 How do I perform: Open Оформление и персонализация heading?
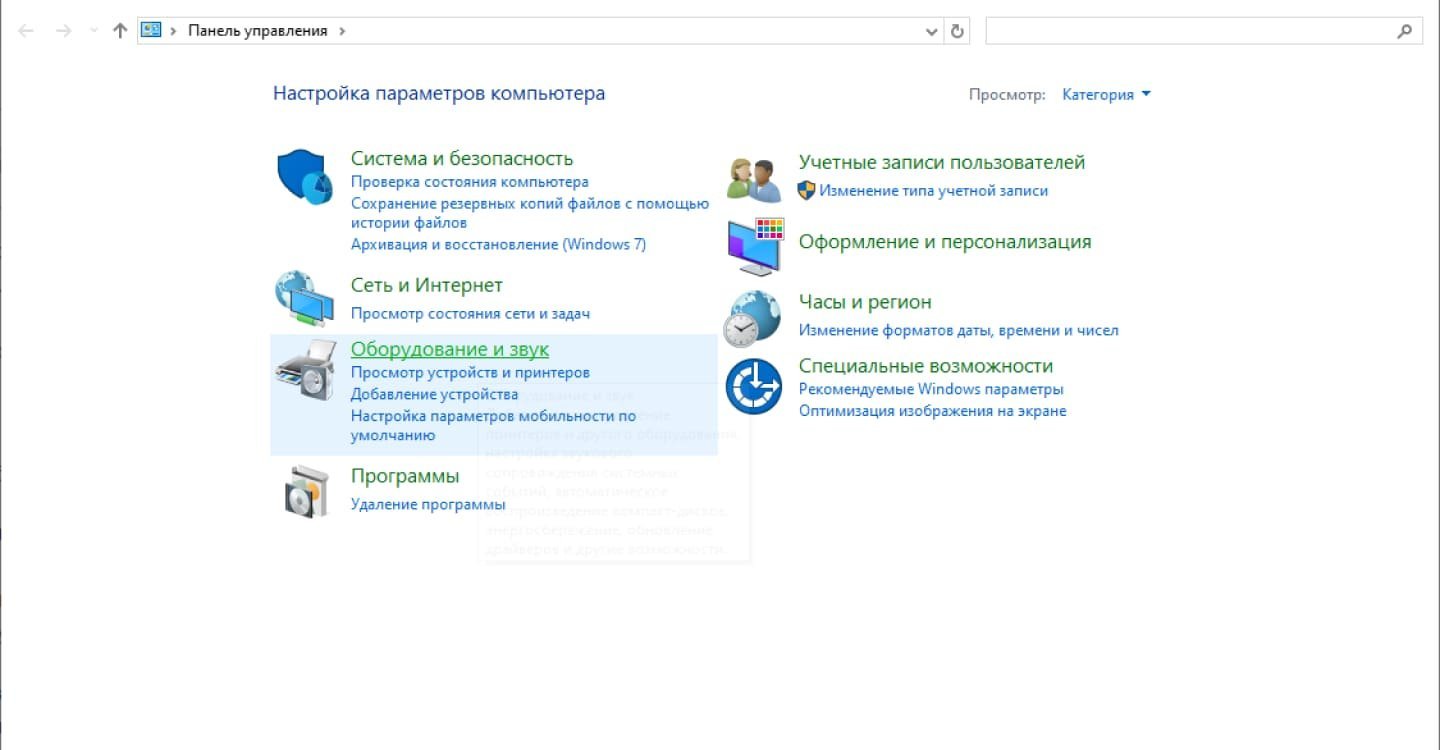[x=945, y=241]
